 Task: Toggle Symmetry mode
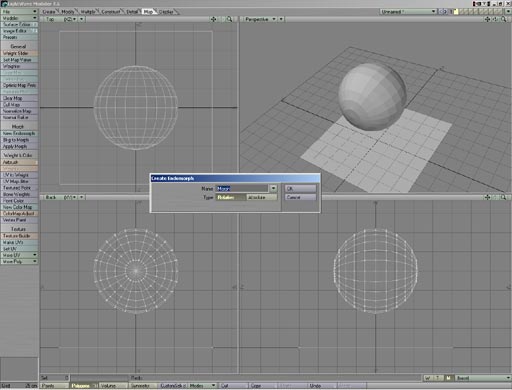coord(143,386)
